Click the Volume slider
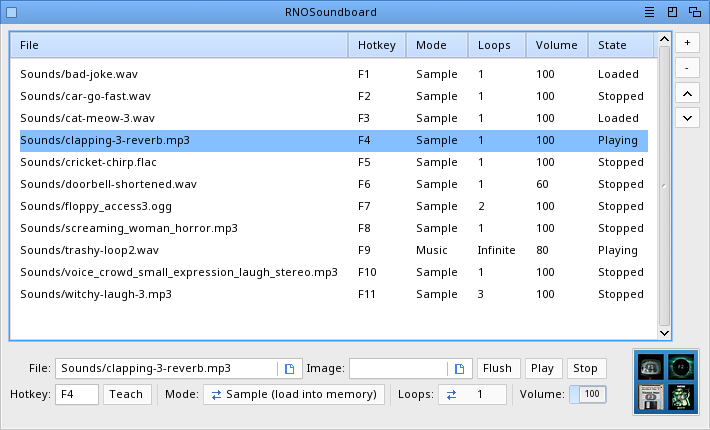Image resolution: width=710 pixels, height=430 pixels. (588, 394)
